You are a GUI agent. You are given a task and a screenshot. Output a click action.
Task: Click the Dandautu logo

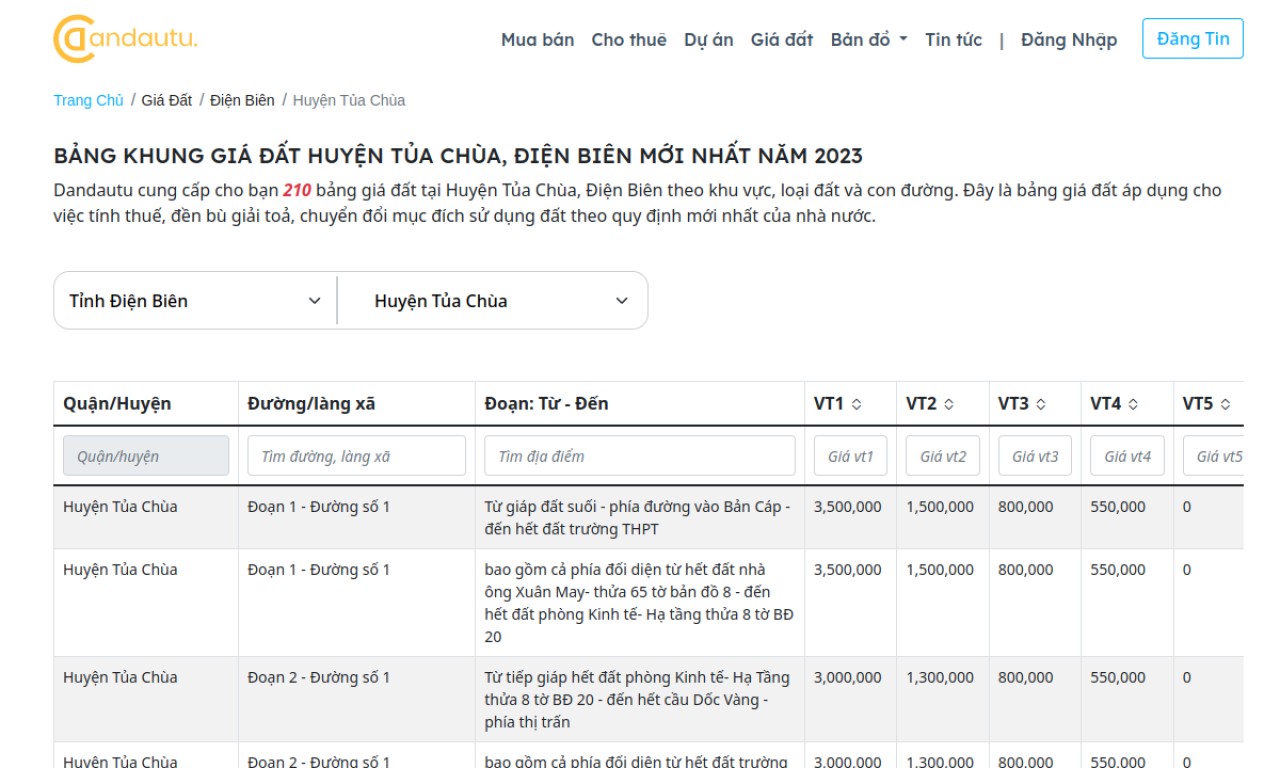125,39
